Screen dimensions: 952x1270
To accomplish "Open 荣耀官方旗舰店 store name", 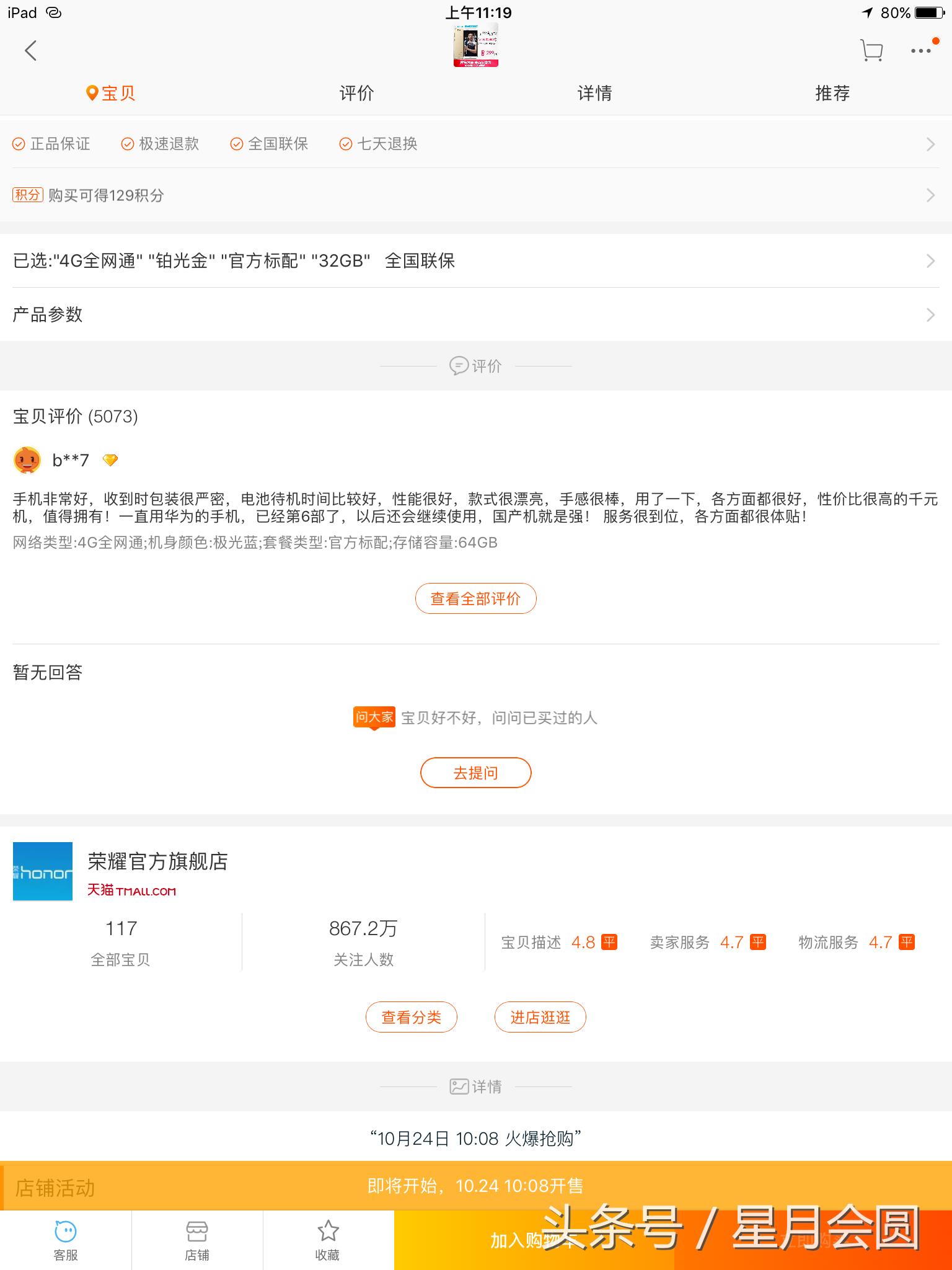I will (x=158, y=861).
